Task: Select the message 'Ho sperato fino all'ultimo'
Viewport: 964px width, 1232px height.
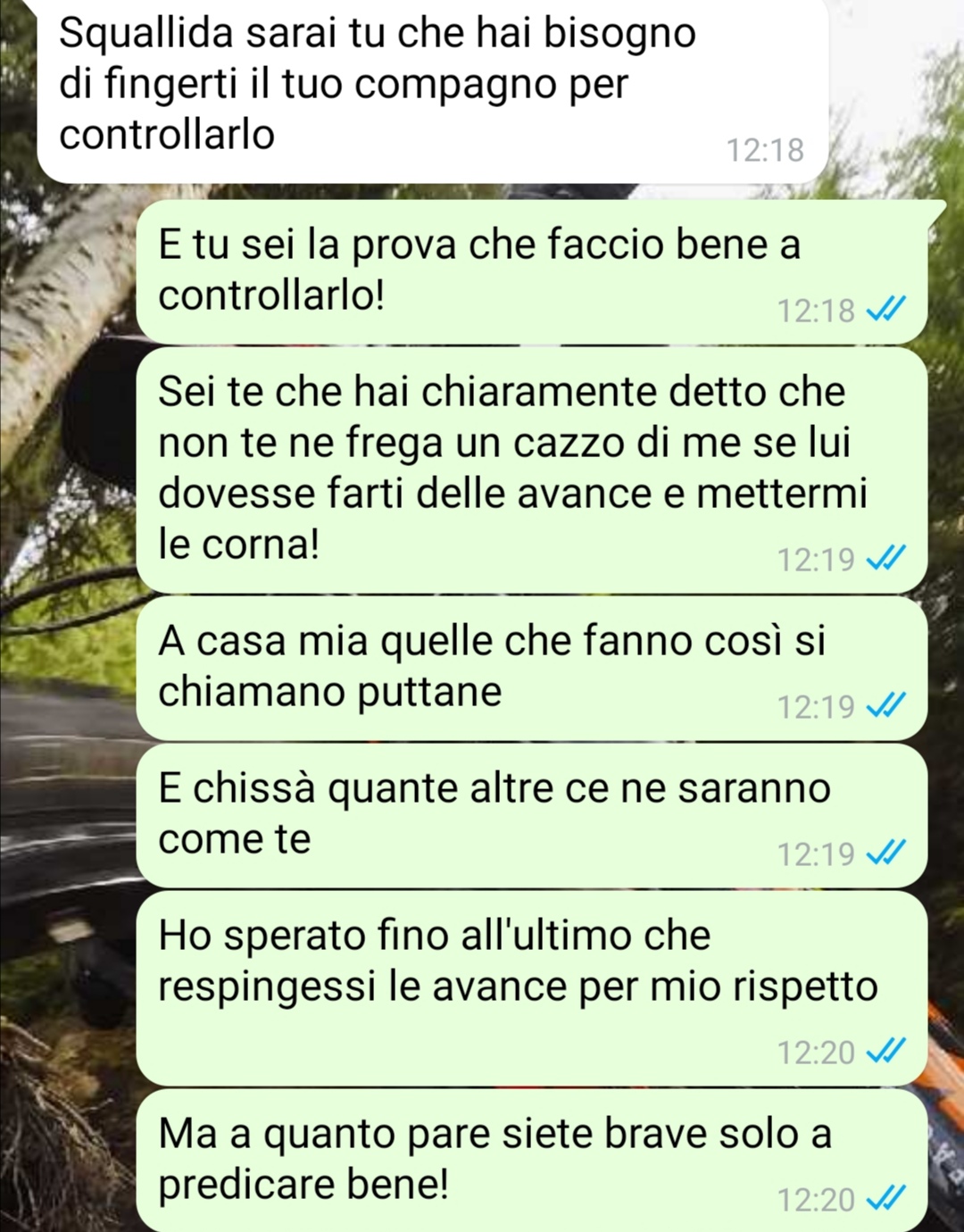Action: click(x=532, y=988)
